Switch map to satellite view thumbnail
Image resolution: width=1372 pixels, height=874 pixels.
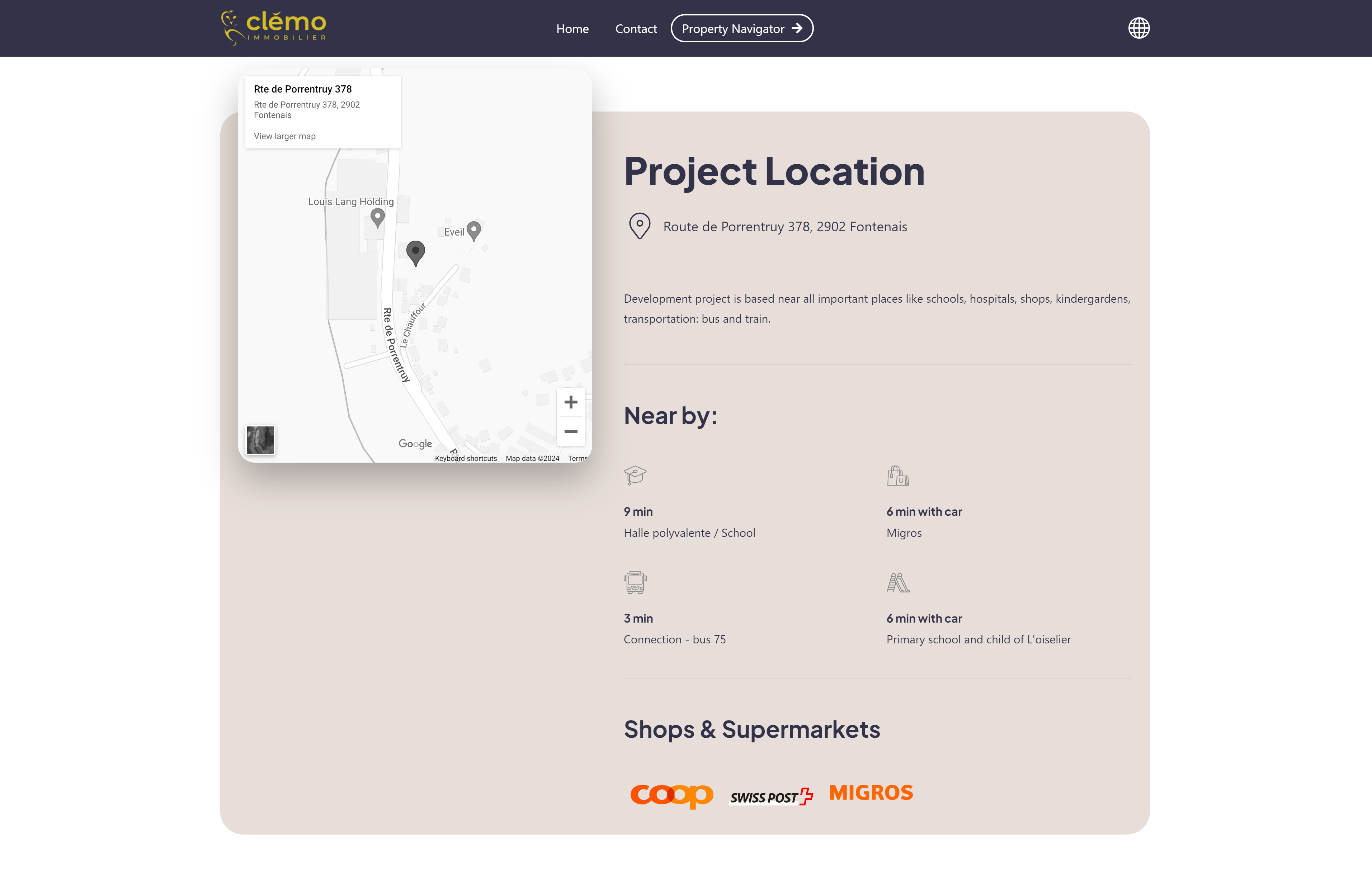[260, 440]
